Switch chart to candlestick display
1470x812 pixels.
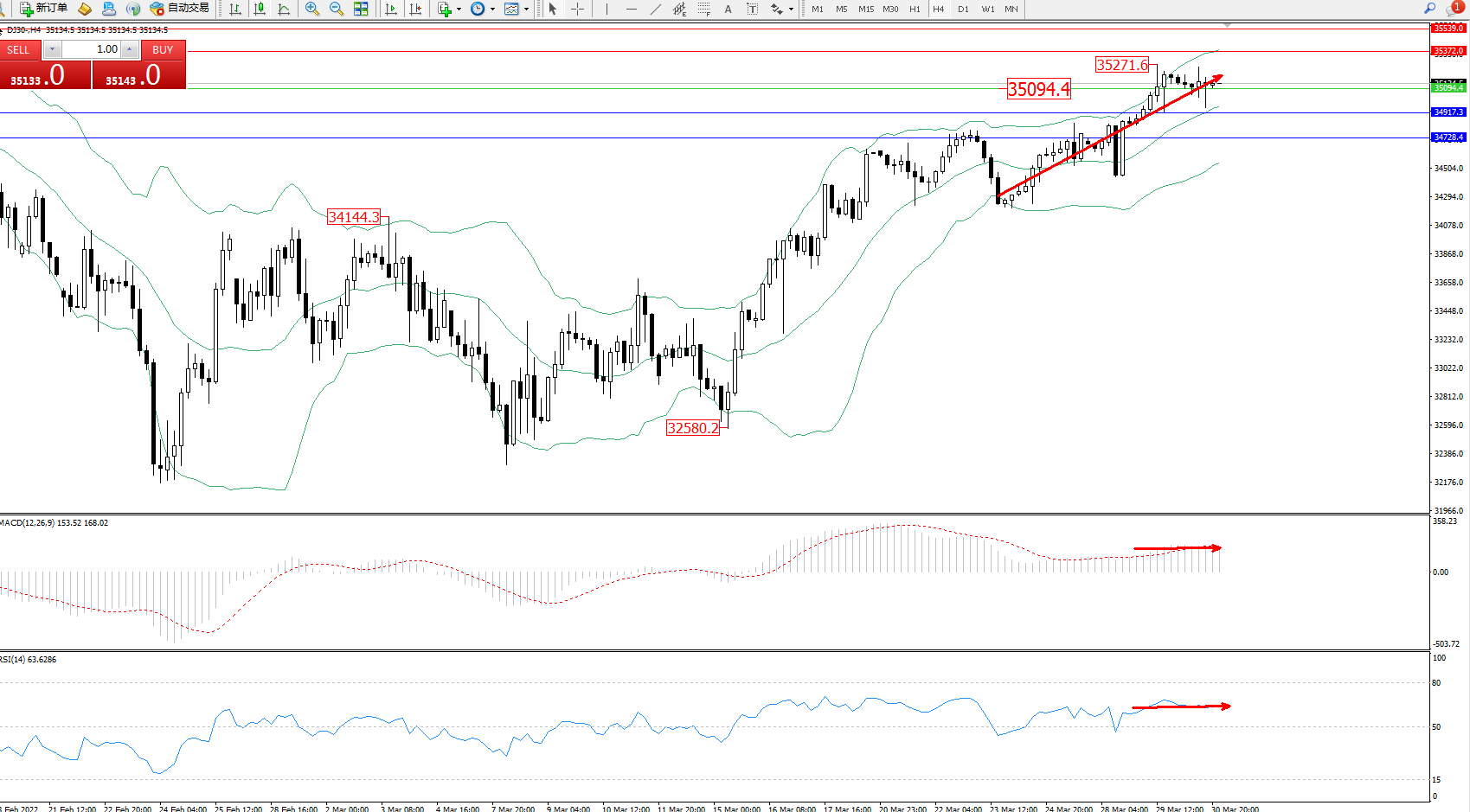click(259, 9)
